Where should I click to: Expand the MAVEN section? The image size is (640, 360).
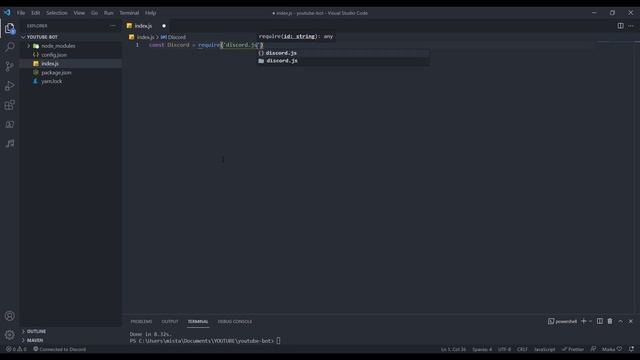click(72, 340)
